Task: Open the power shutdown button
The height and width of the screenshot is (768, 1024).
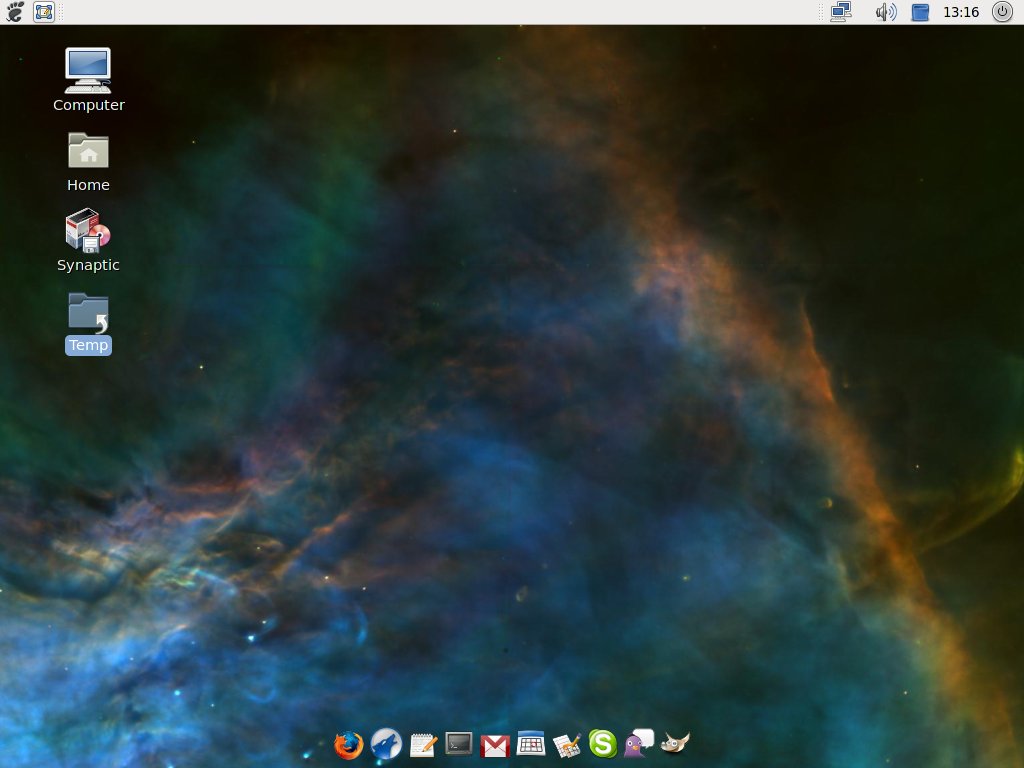Action: coord(1002,12)
